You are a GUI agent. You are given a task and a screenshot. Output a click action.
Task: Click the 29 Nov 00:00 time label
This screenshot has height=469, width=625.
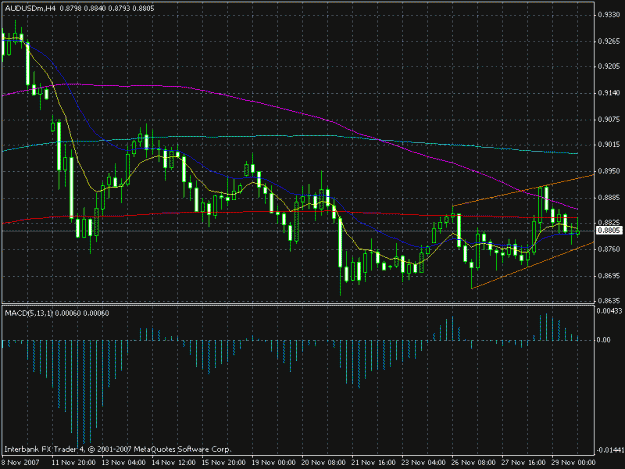(573, 462)
